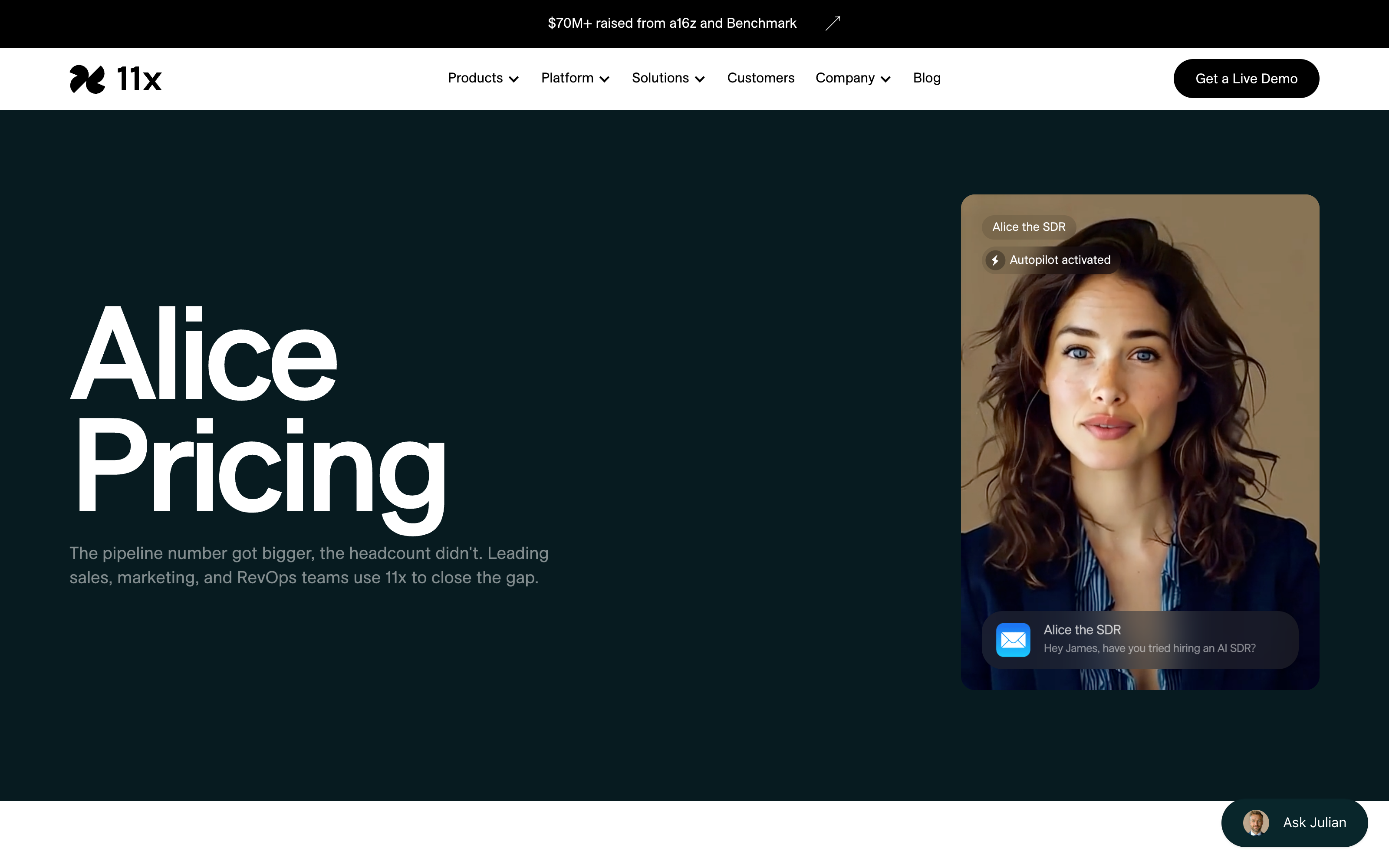Open the Platform menu
1389x868 pixels.
[575, 78]
